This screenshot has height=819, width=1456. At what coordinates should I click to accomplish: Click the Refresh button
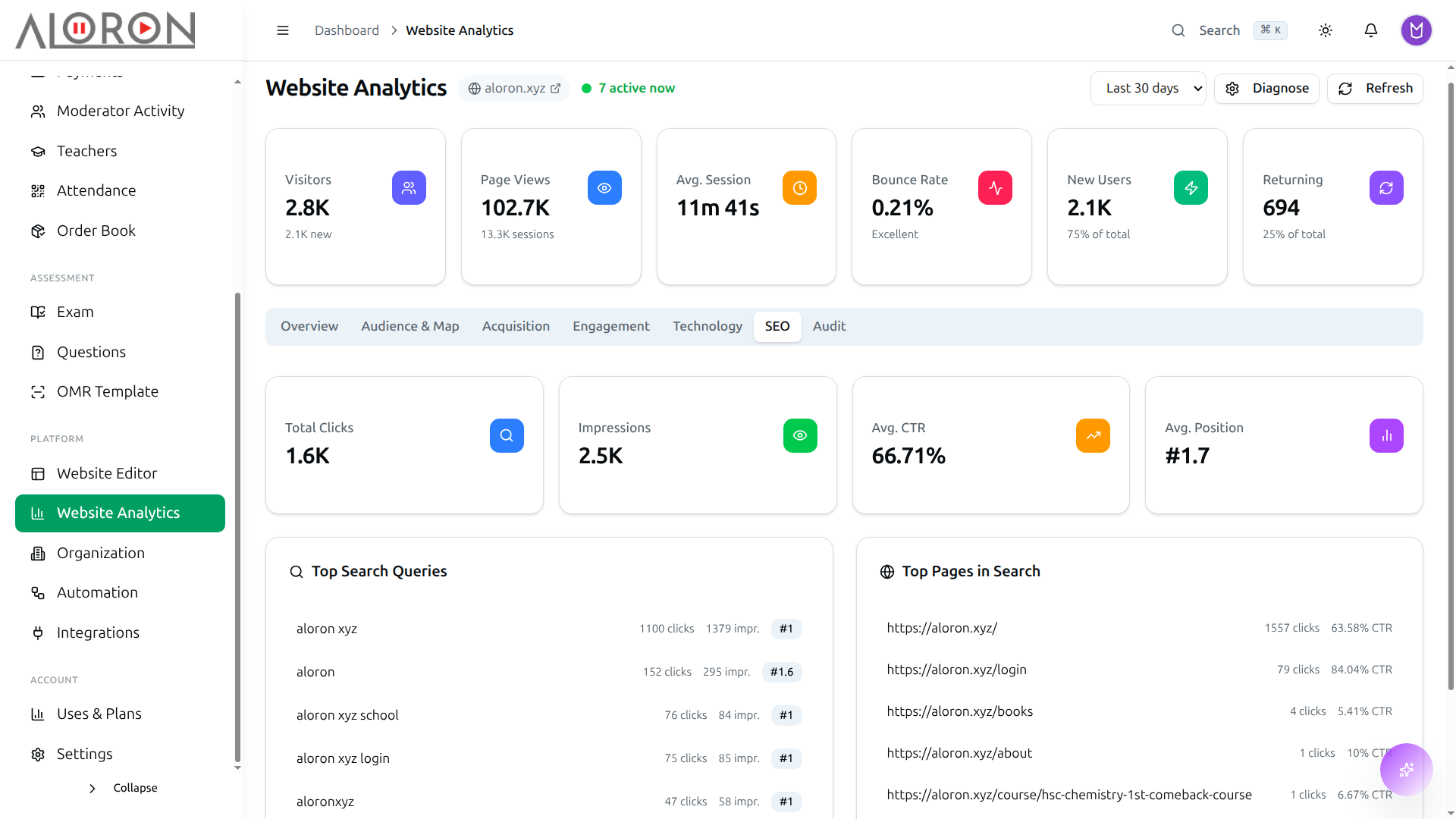1375,88
